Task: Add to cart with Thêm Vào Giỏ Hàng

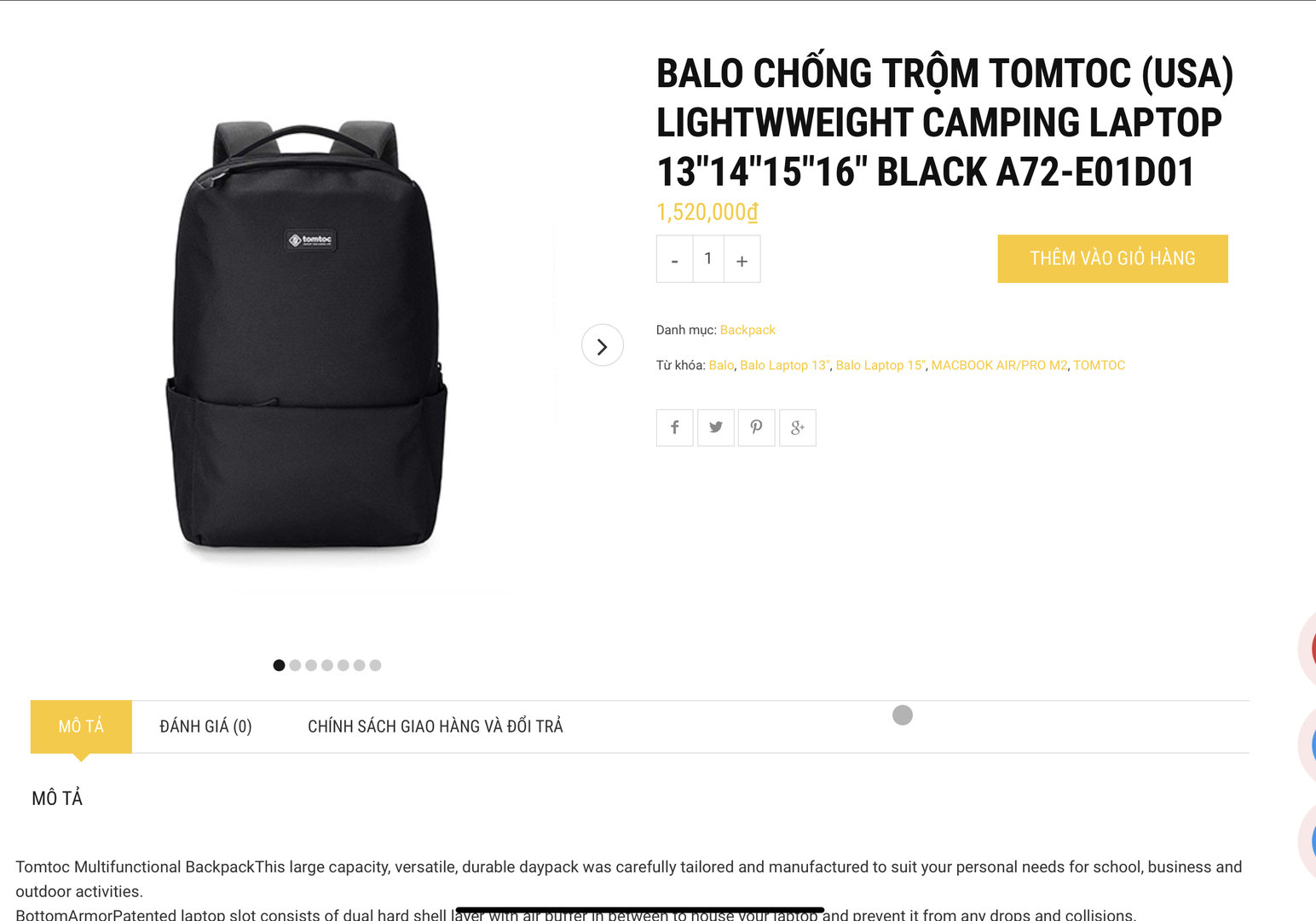Action: pyautogui.click(x=1112, y=258)
